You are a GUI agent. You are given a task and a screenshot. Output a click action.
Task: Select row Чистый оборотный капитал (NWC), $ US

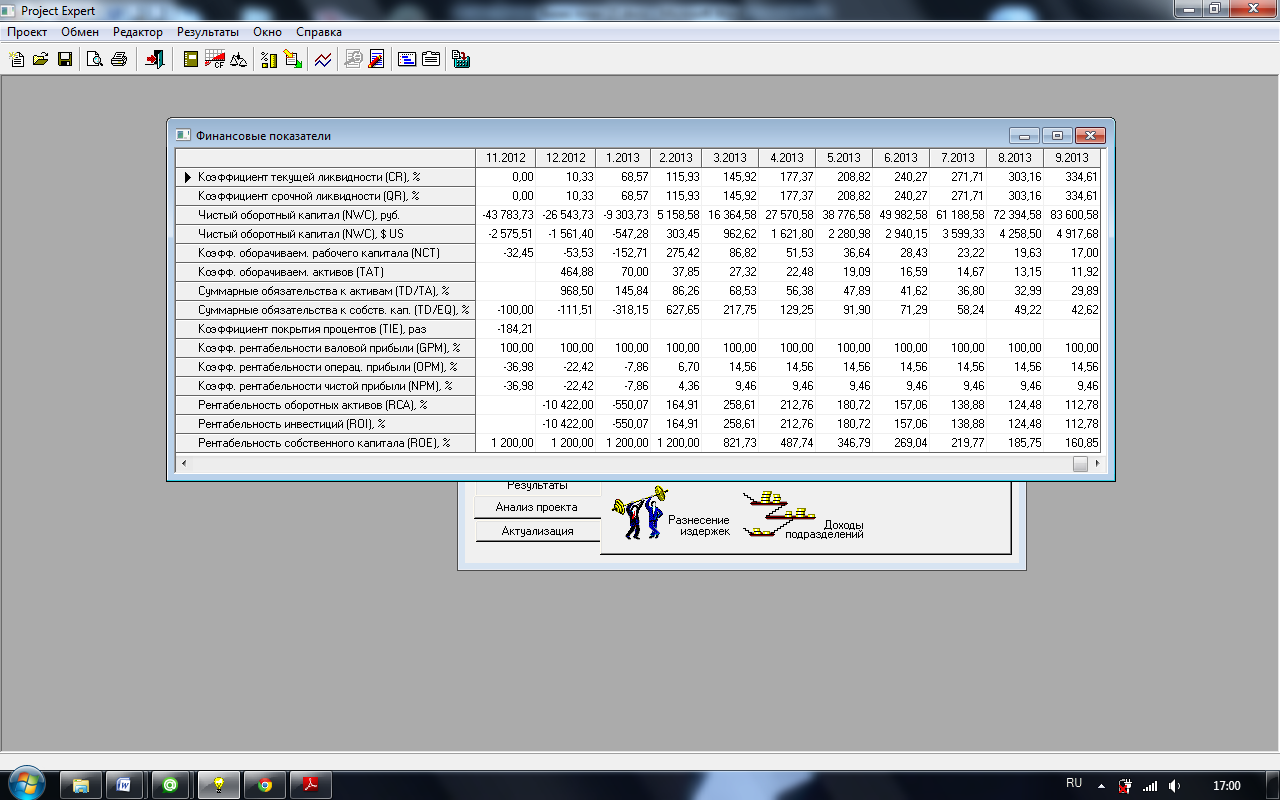326,234
